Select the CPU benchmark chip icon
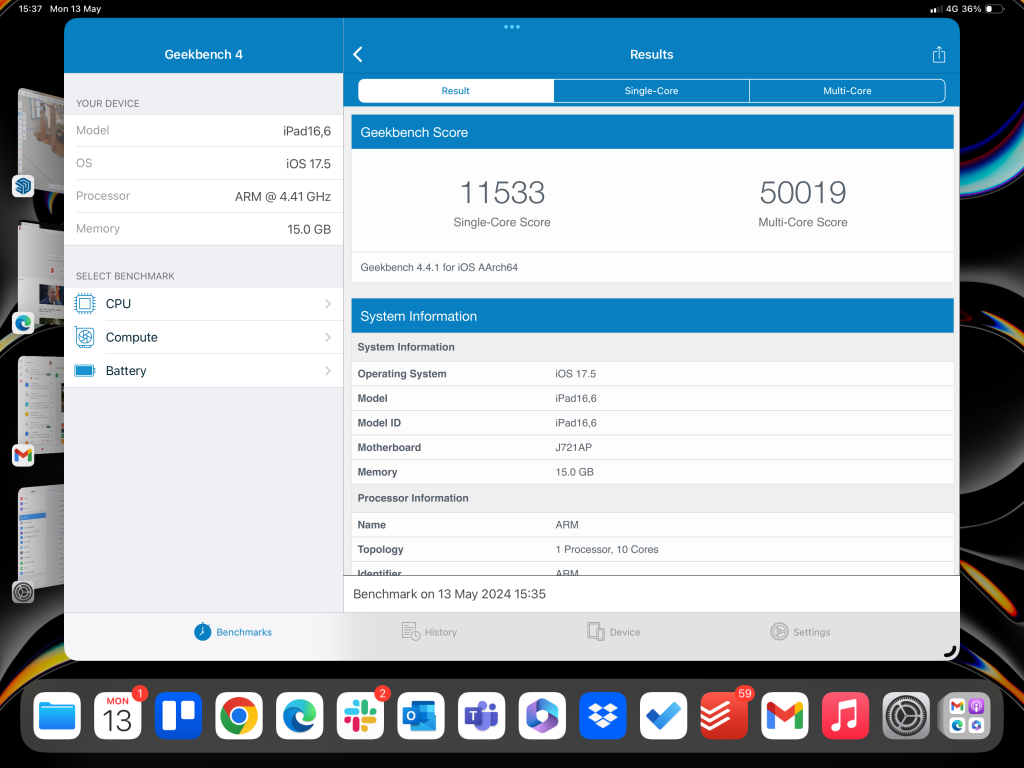1024x768 pixels. pos(86,304)
